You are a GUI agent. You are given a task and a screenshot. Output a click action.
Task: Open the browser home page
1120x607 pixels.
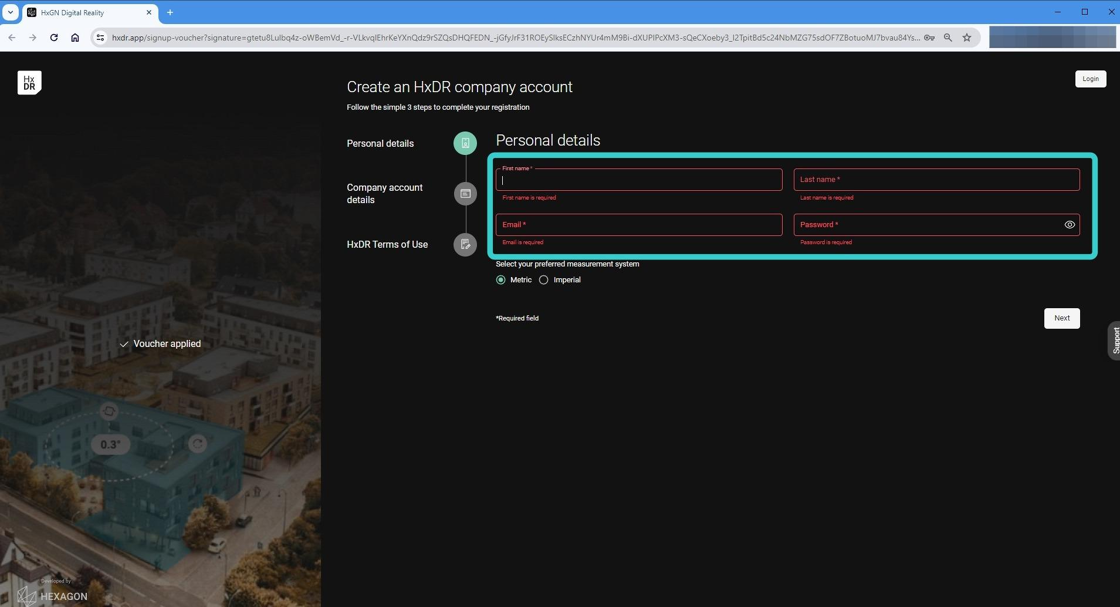pyautogui.click(x=75, y=37)
